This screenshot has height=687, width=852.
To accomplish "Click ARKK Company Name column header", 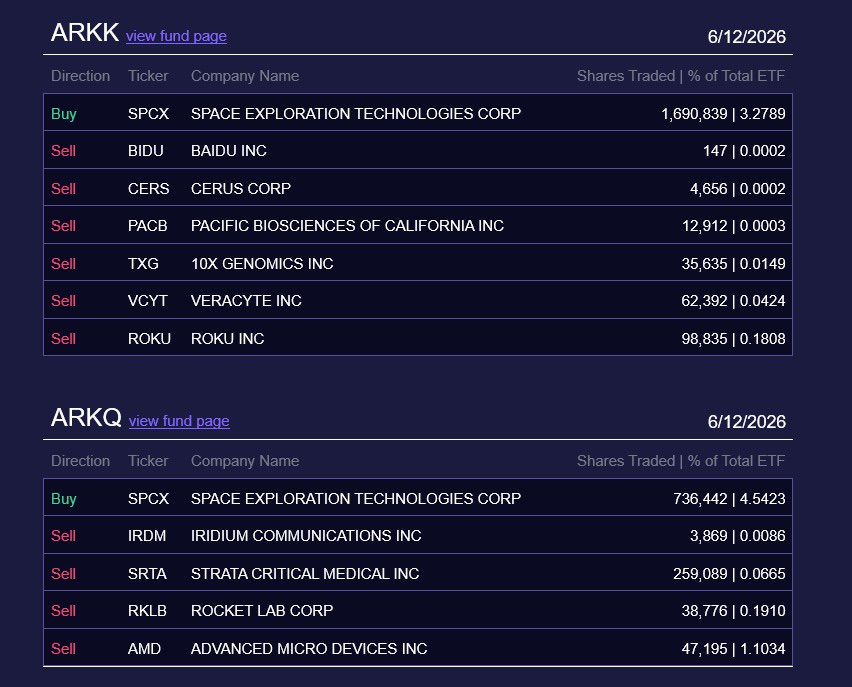I will pos(245,76).
